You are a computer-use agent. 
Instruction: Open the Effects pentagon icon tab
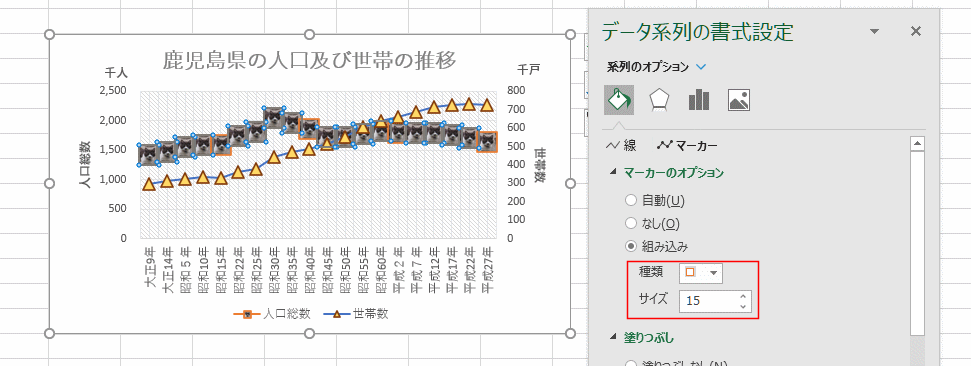click(x=658, y=100)
